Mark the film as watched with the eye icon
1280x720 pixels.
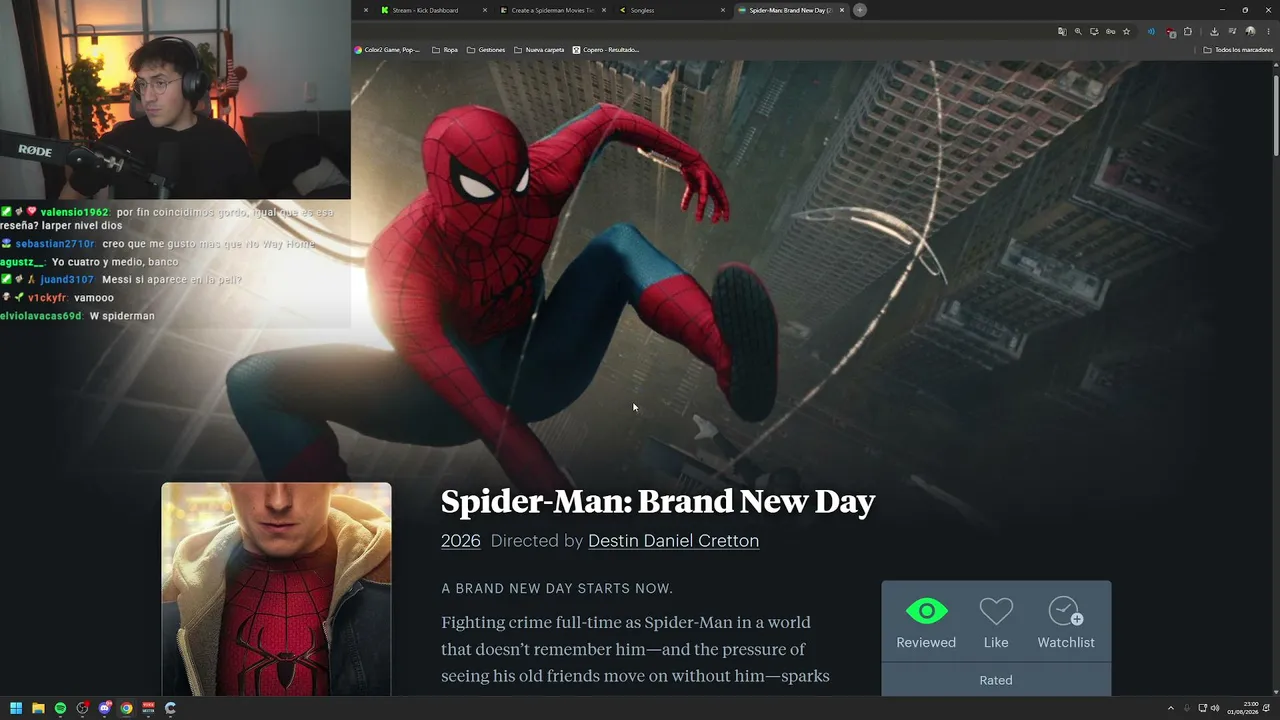pyautogui.click(x=926, y=611)
